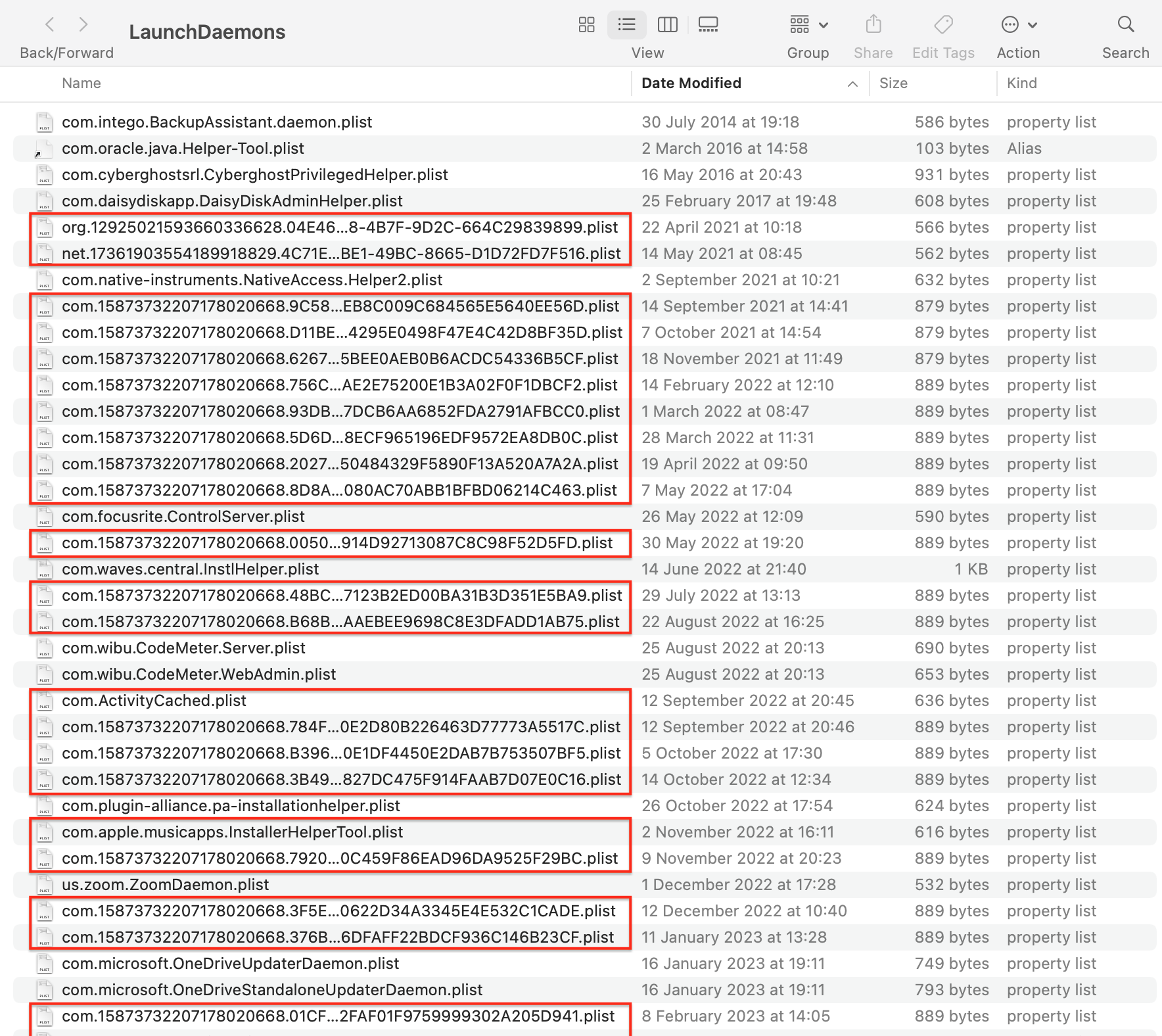Select com.ActivityCached.plist file name
This screenshot has width=1162, height=1036.
tap(154, 701)
